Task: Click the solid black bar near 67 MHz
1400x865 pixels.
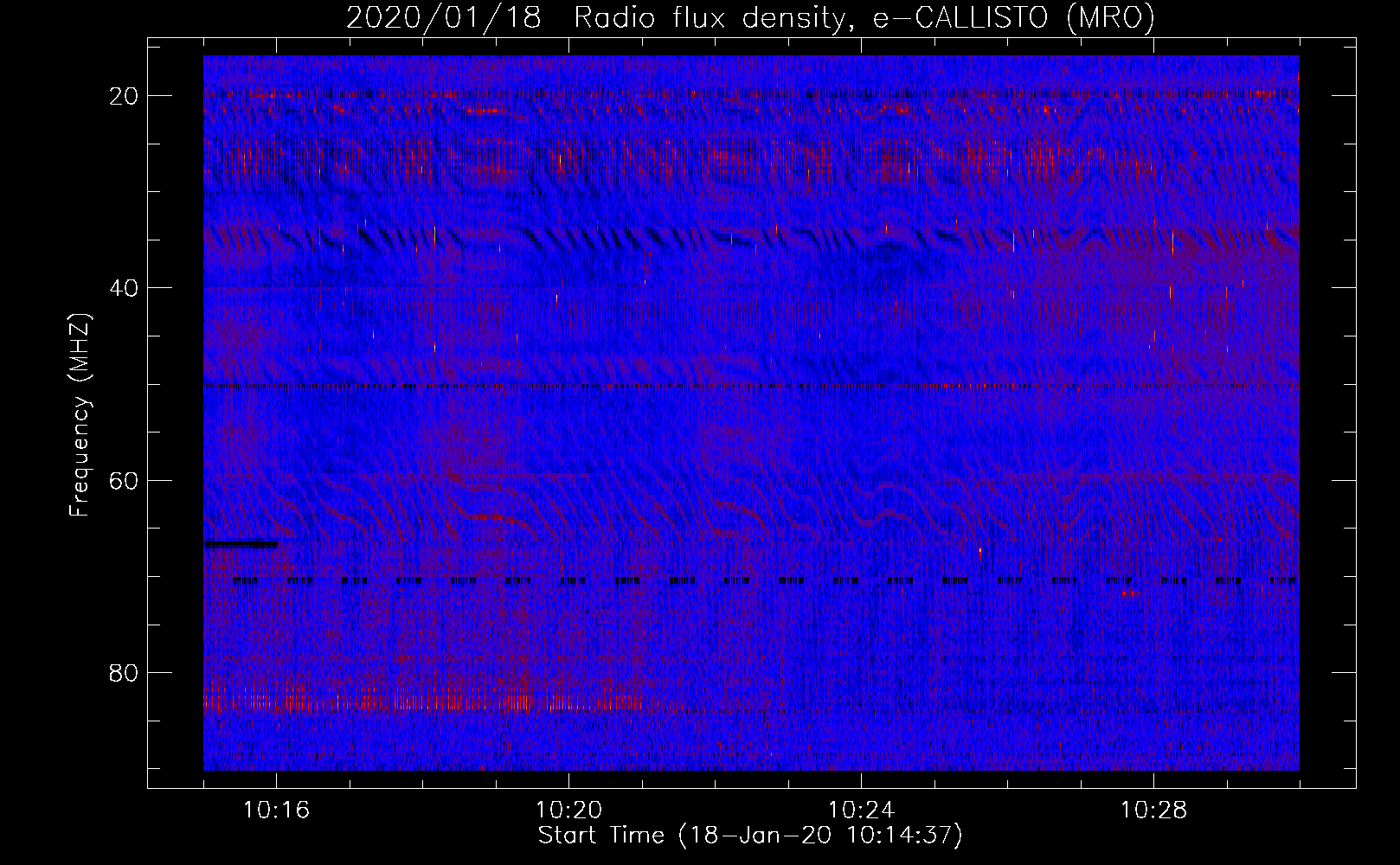Action: 241,544
